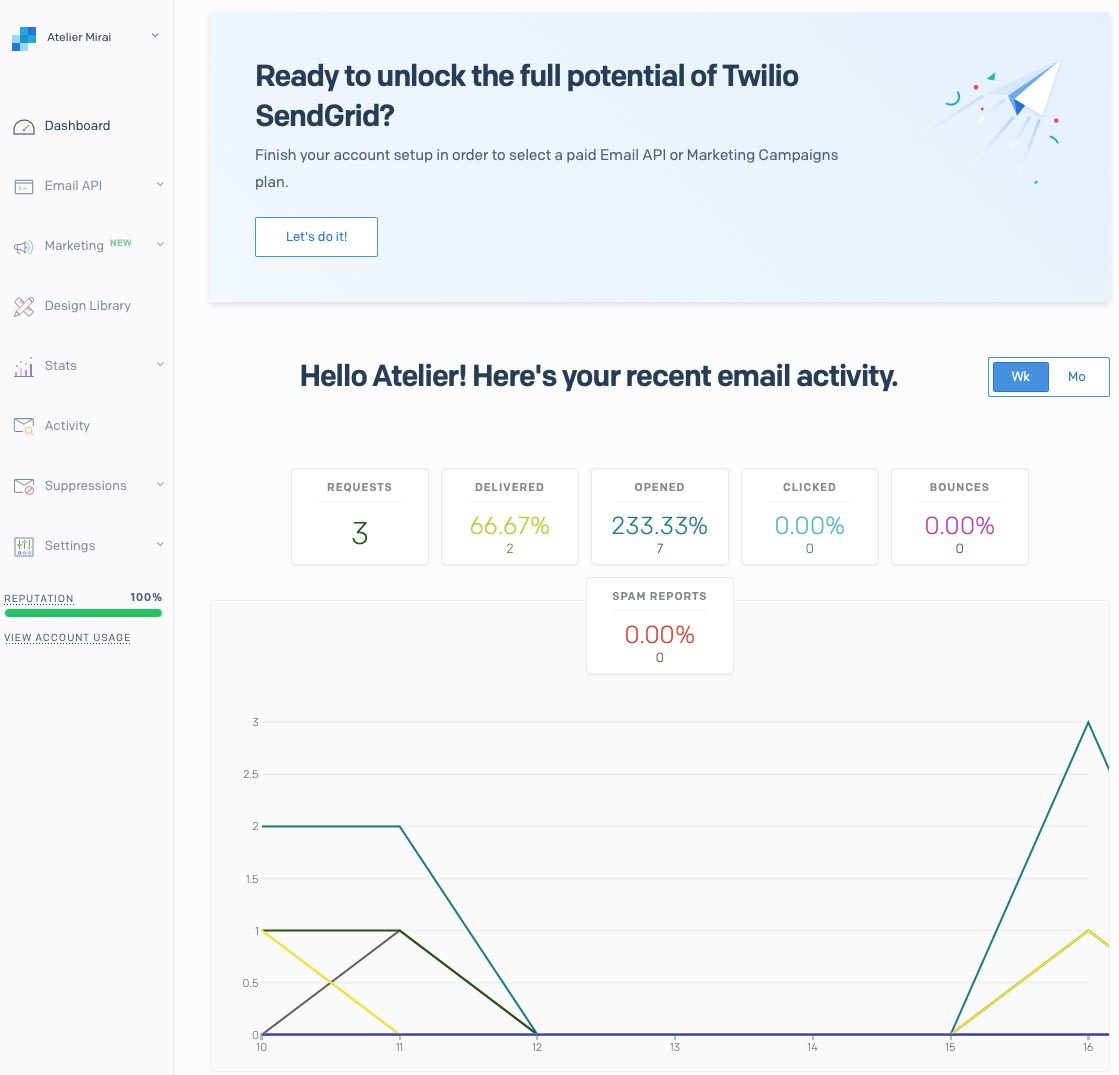This screenshot has width=1119, height=1075.
Task: Expand the Atelier Mirai account dropdown
Action: pyautogui.click(x=155, y=35)
